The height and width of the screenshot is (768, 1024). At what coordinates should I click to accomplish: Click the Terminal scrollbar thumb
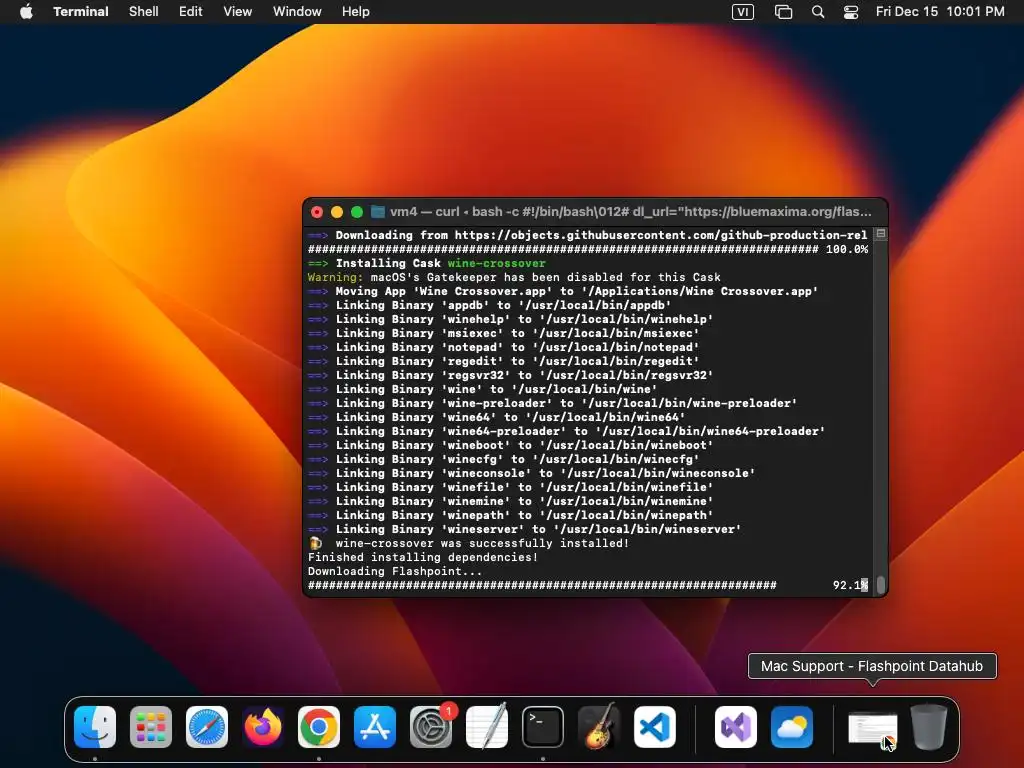pyautogui.click(x=881, y=585)
